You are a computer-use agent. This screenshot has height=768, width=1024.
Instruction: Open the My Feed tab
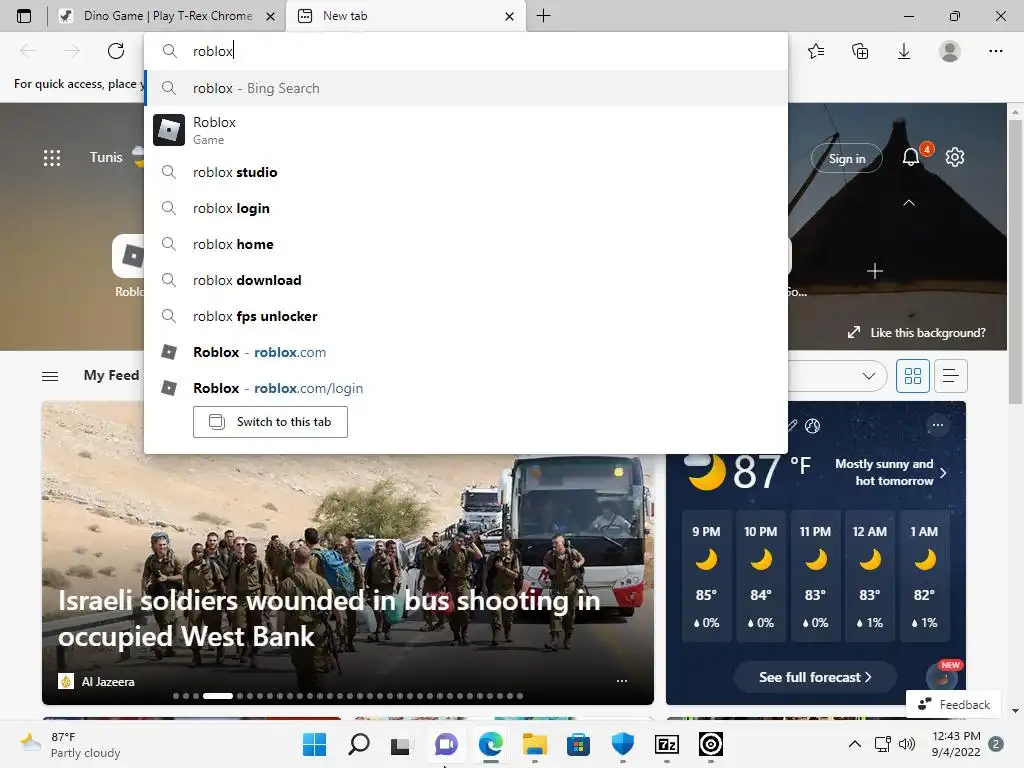pos(112,375)
